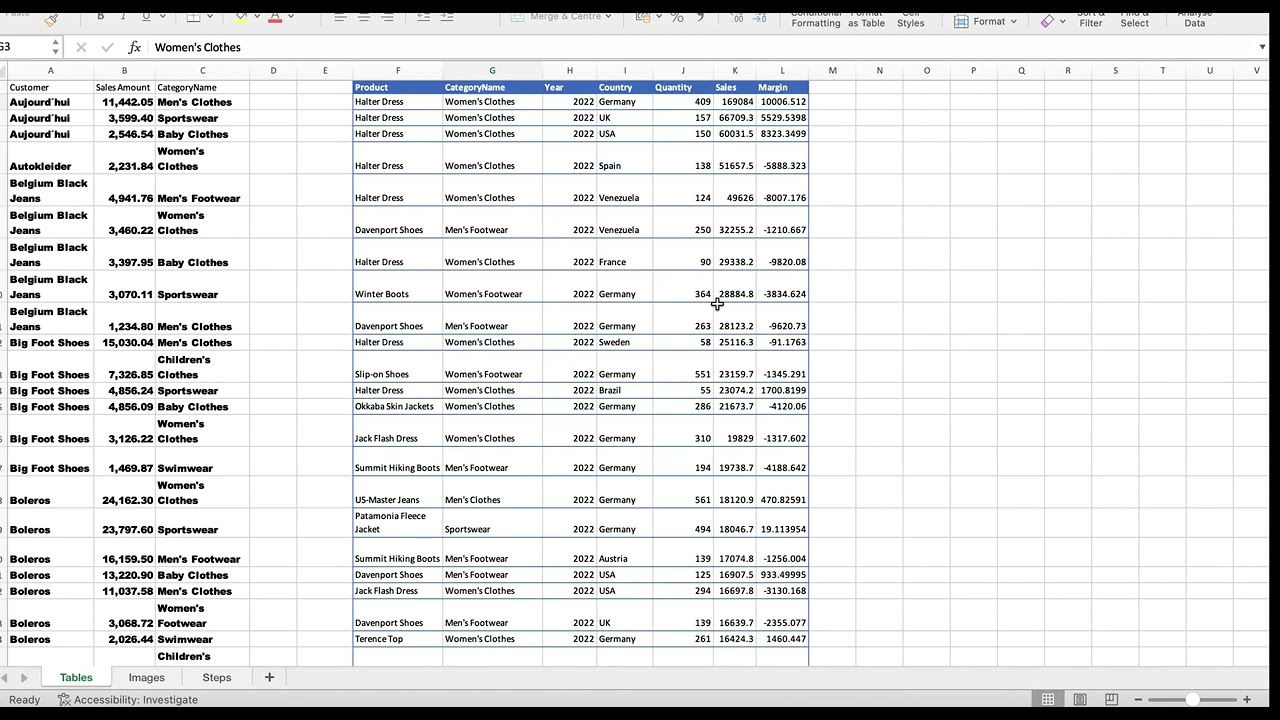This screenshot has width=1280, height=720.
Task: Switch to Steps sheet tab
Action: point(216,677)
